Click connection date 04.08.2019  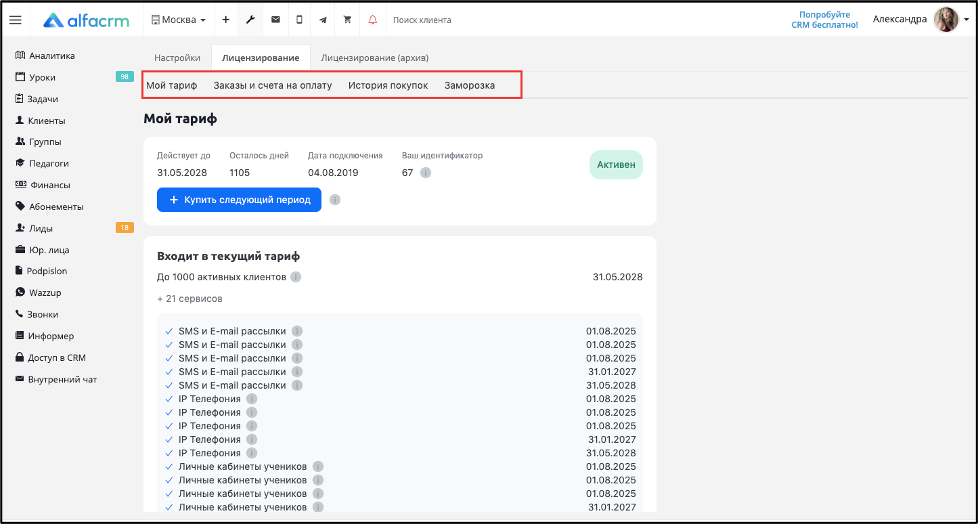[333, 173]
